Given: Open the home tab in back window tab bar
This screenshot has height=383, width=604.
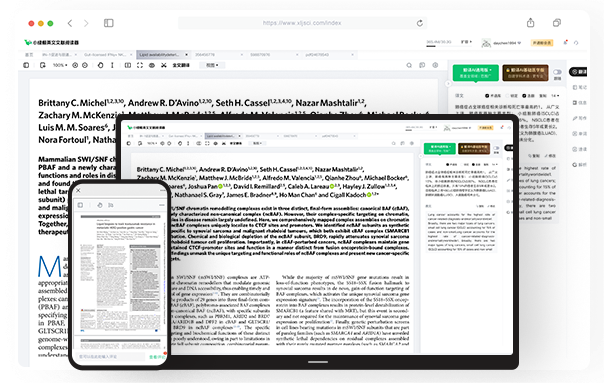Looking at the screenshot, I should coord(29,55).
